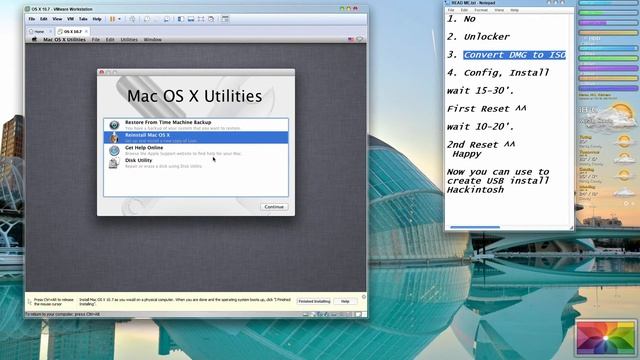The width and height of the screenshot is (640, 360).
Task: Open Notepad File menu
Action: pyautogui.click(x=451, y=10)
